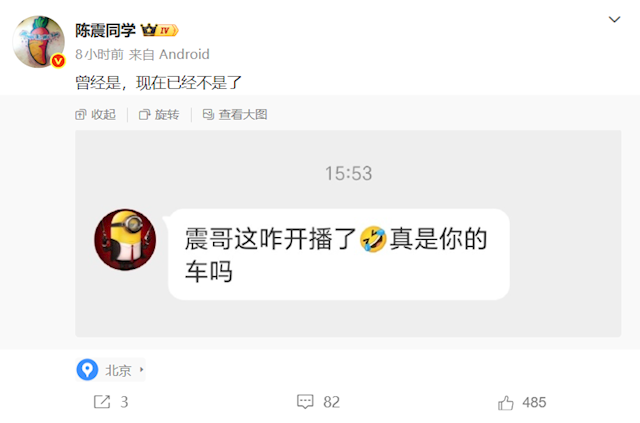Click the 陈震同学 username link
The width and height of the screenshot is (640, 423).
pos(105,30)
